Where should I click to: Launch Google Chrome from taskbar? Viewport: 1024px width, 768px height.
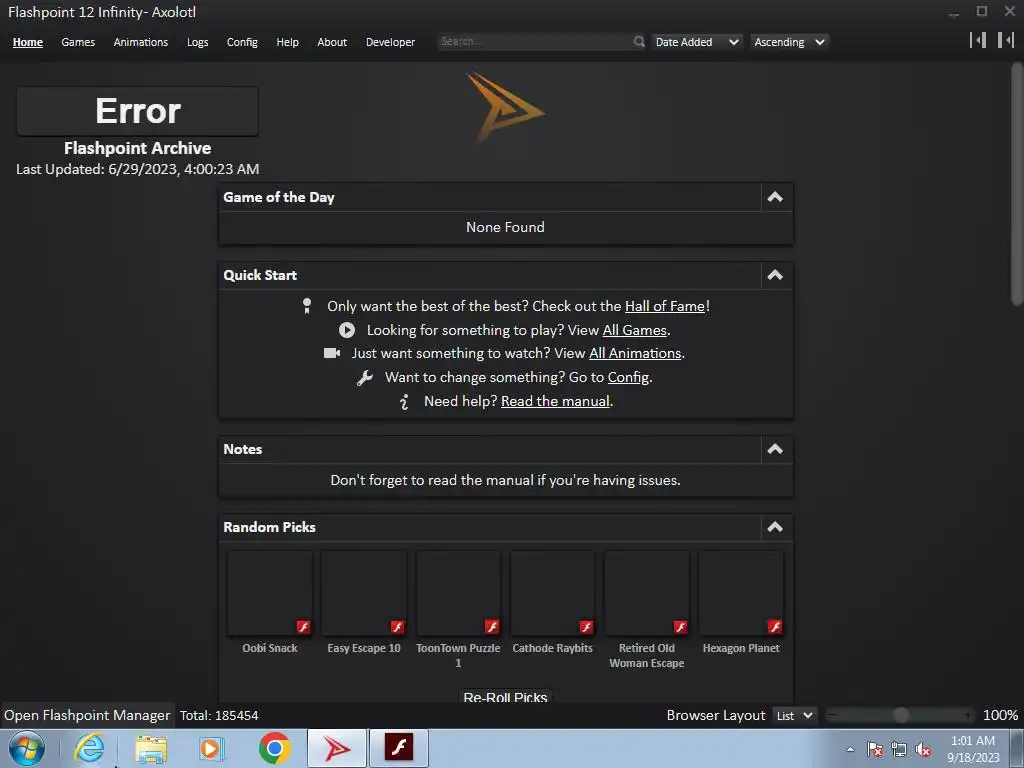click(274, 748)
